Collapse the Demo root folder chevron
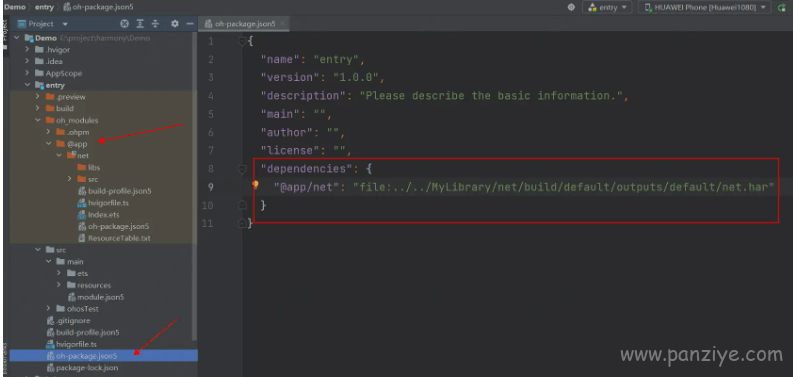The image size is (793, 377). (x=17, y=38)
